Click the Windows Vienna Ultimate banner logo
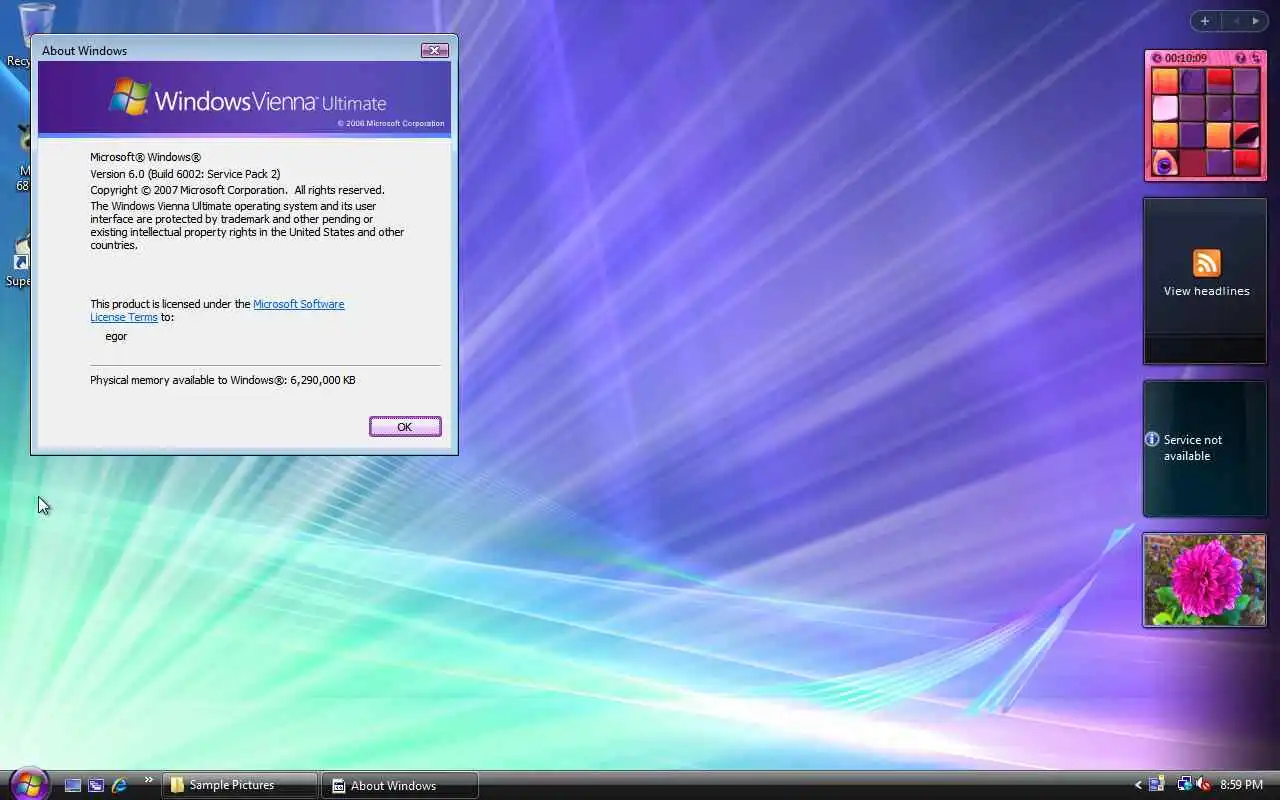The height and width of the screenshot is (800, 1280). 247,99
